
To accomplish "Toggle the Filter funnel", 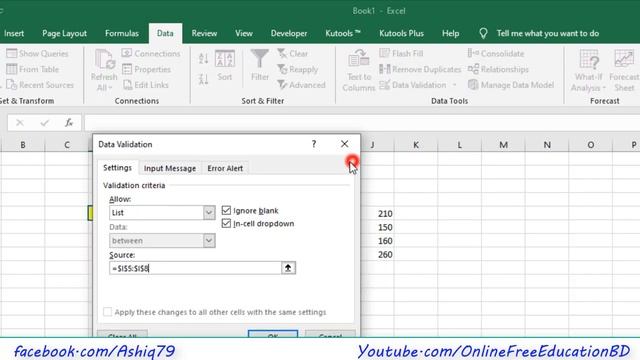I will click(260, 65).
